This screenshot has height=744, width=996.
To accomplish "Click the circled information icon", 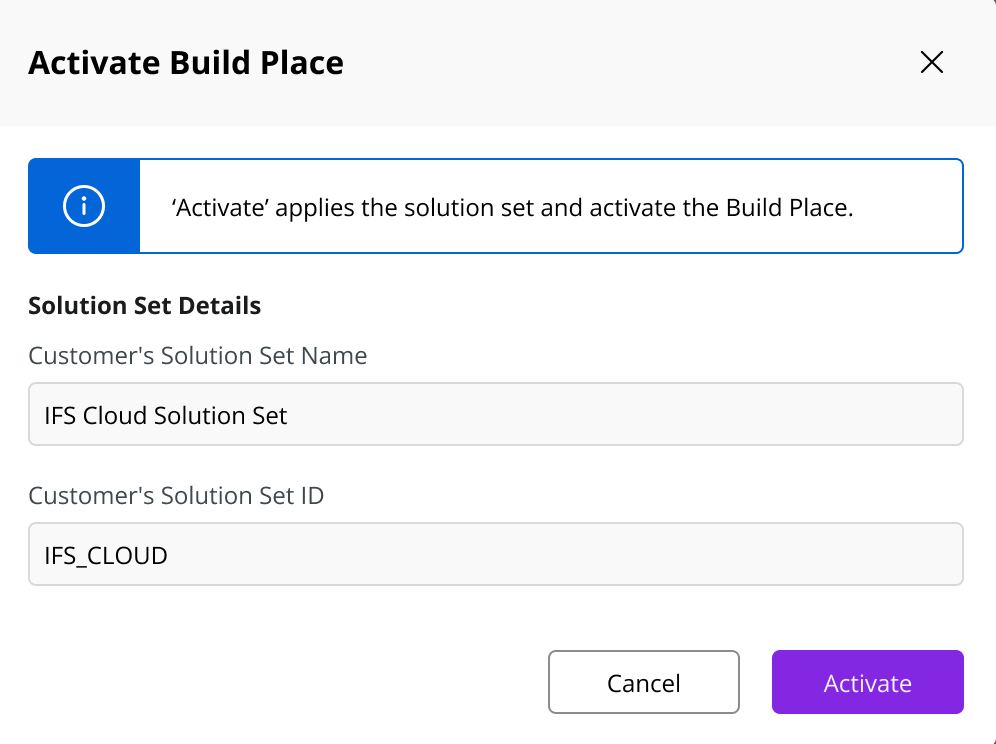I will [84, 206].
